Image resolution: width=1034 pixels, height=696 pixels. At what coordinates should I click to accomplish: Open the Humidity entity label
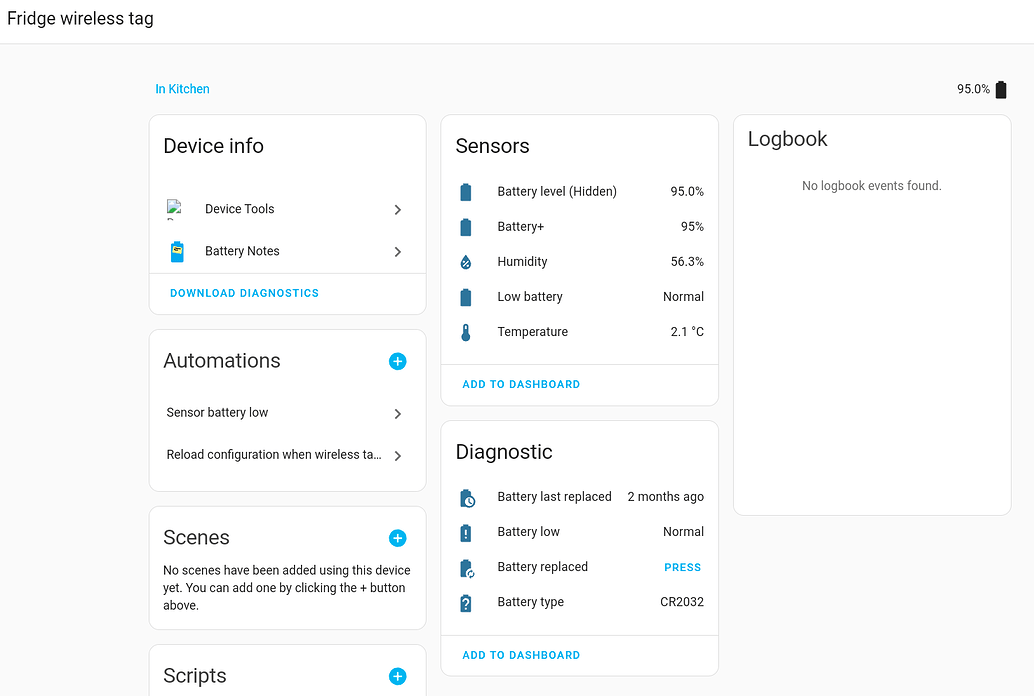pyautogui.click(x=522, y=261)
